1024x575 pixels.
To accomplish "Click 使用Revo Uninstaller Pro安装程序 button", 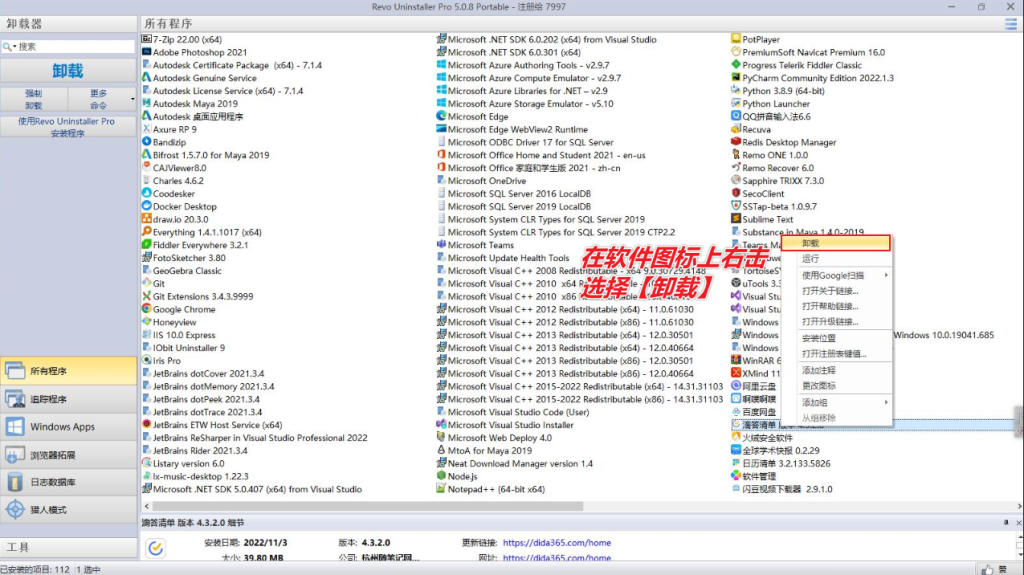I will click(68, 127).
